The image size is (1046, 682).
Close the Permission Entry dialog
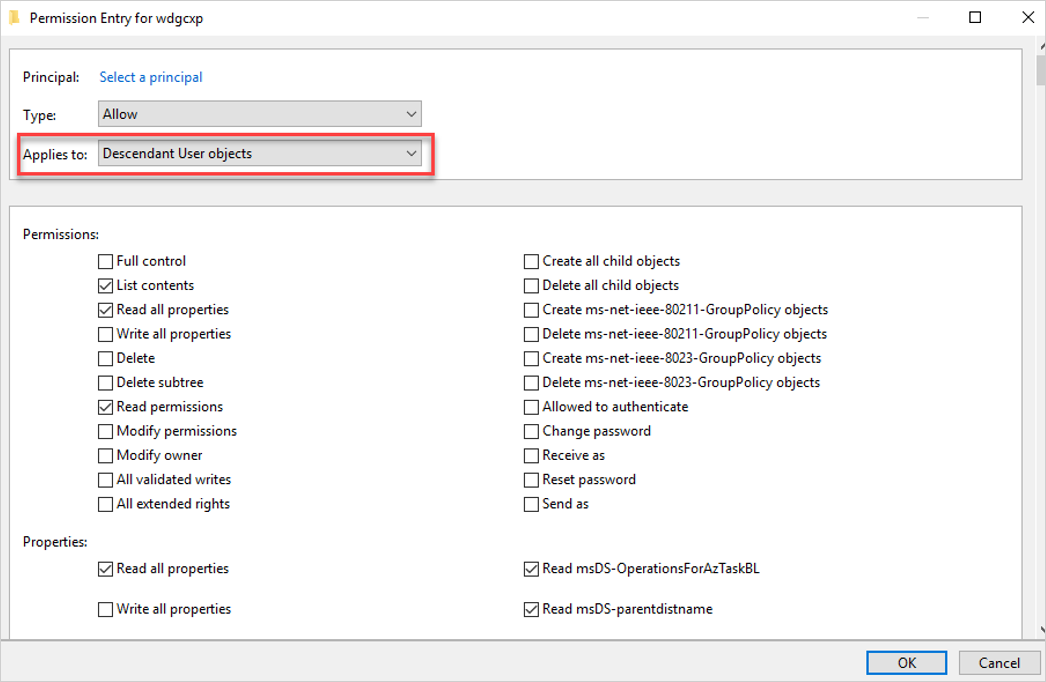point(1027,17)
